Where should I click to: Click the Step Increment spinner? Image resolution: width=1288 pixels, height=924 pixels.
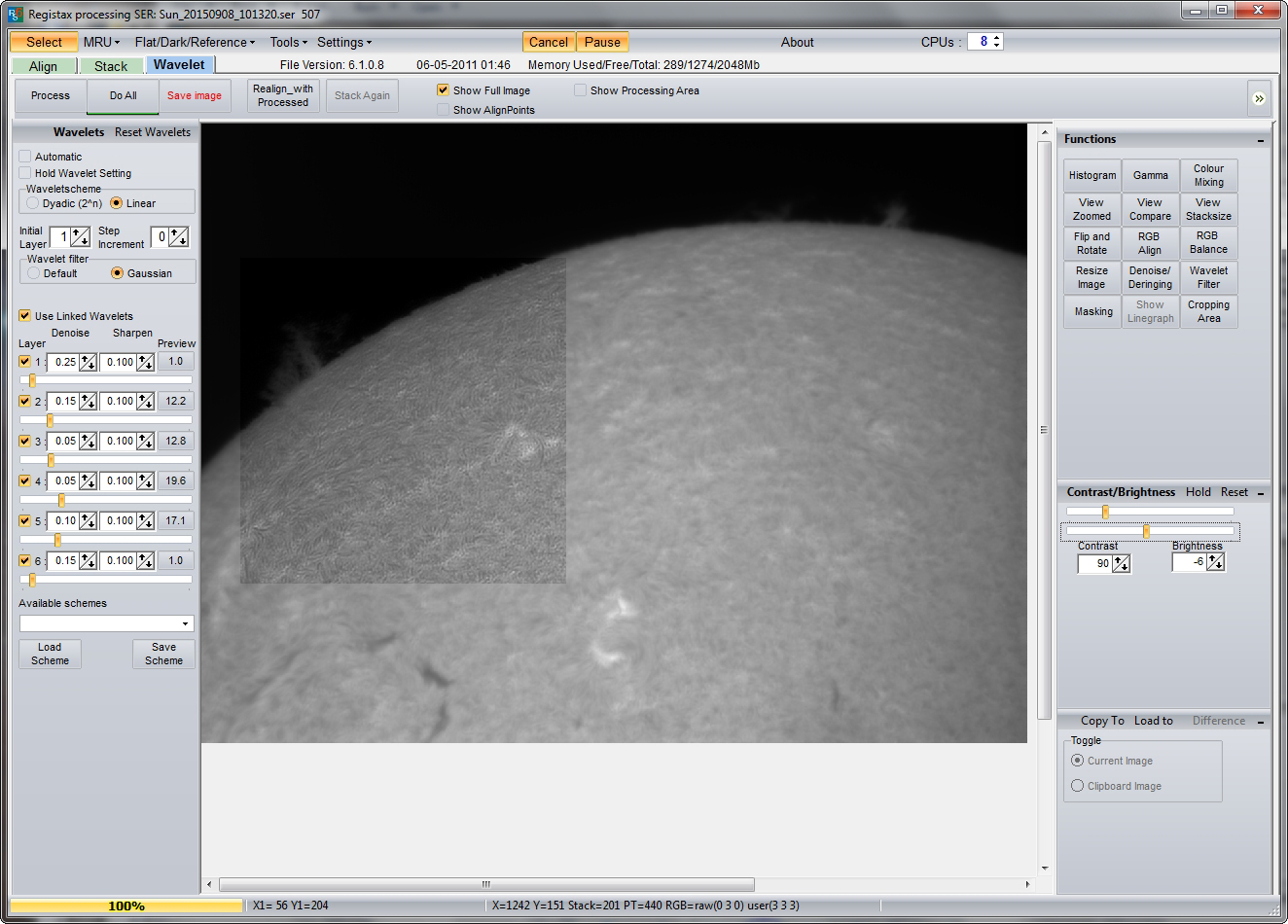(179, 236)
